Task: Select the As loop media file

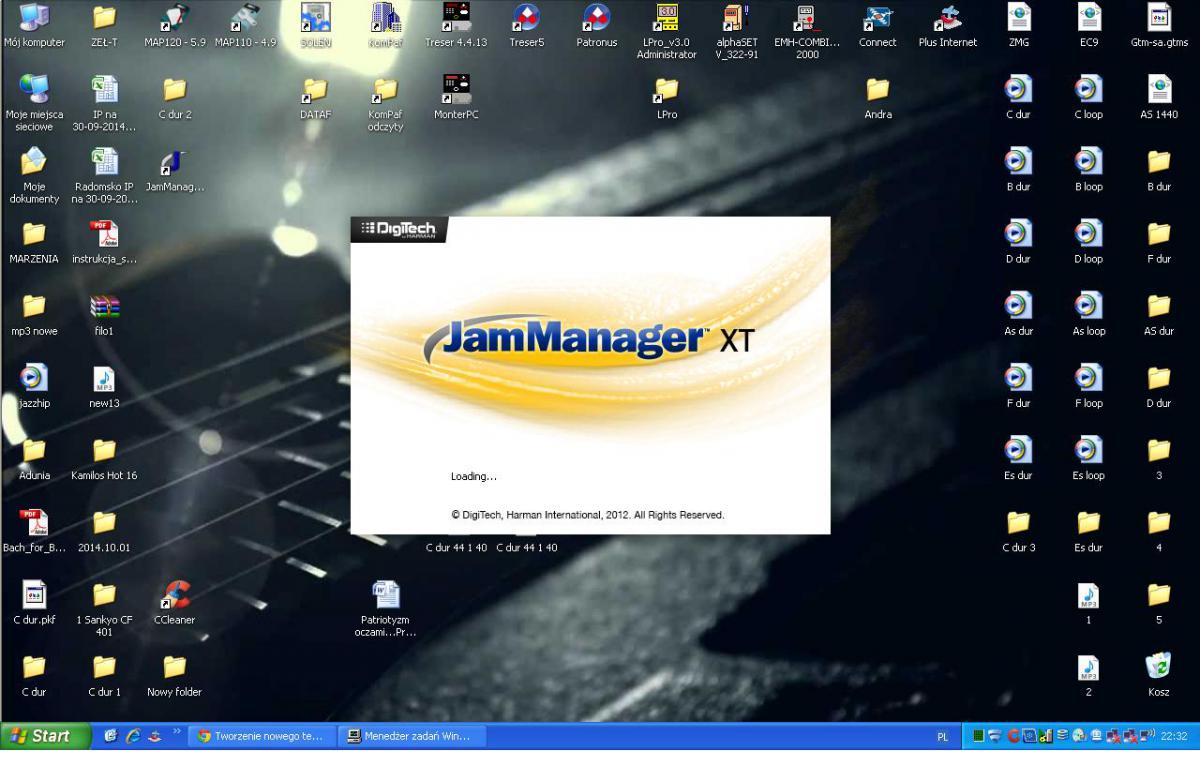Action: 1088,315
